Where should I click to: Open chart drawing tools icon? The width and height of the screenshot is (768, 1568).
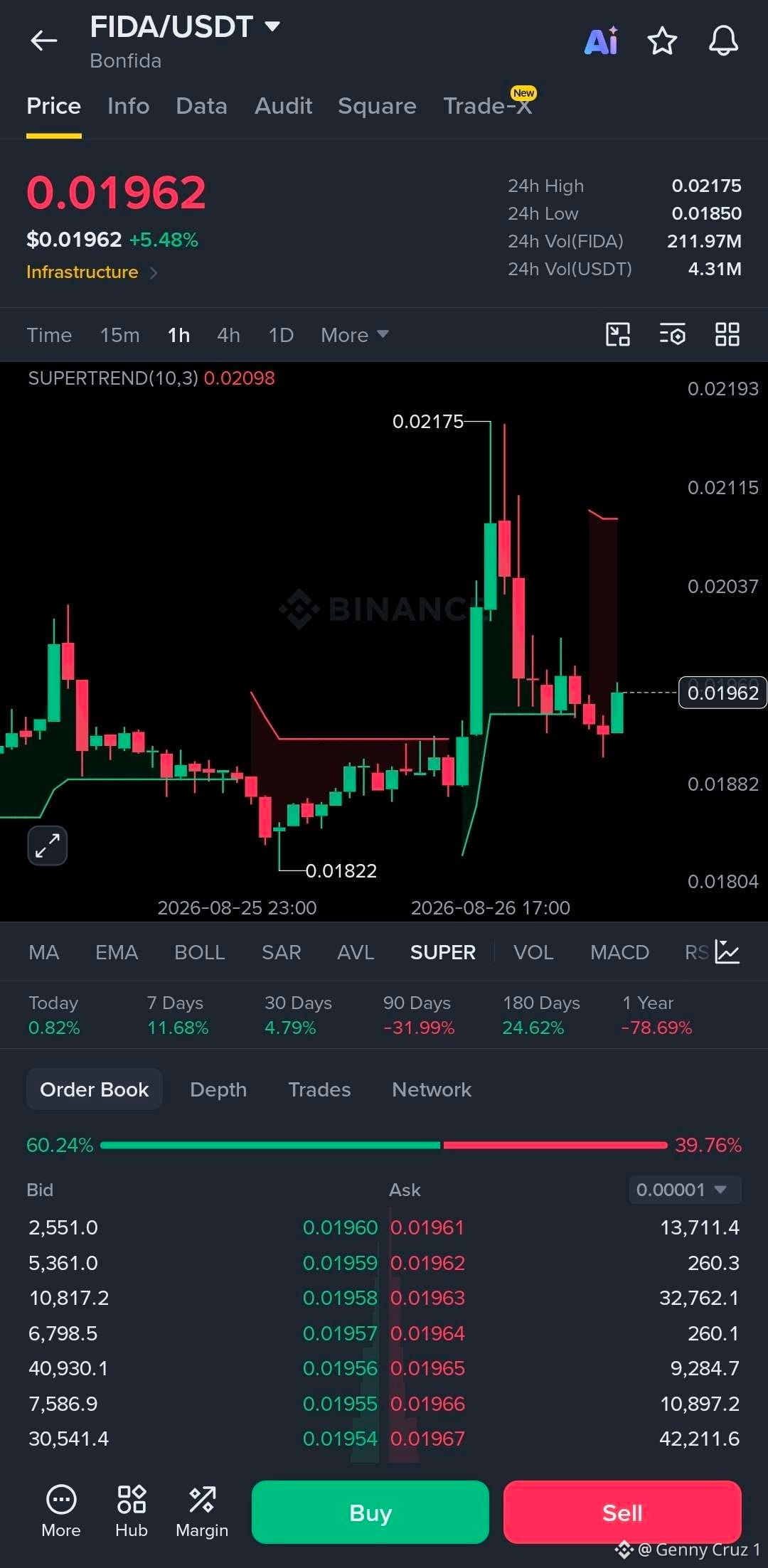[x=617, y=334]
